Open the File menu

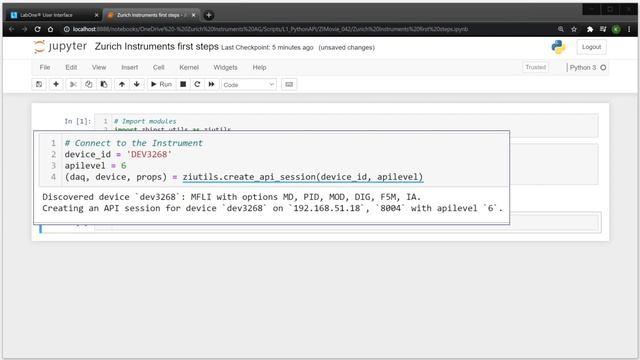tap(45, 67)
